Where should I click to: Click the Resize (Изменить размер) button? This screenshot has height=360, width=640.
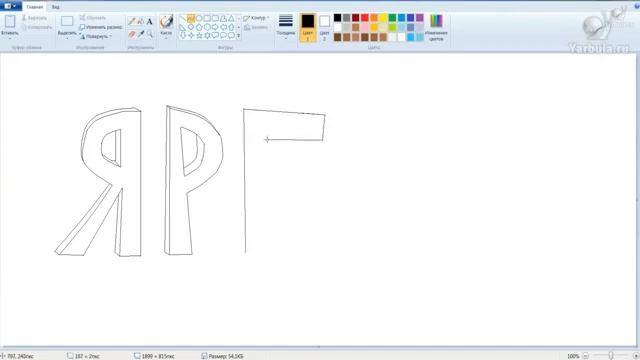pos(100,27)
